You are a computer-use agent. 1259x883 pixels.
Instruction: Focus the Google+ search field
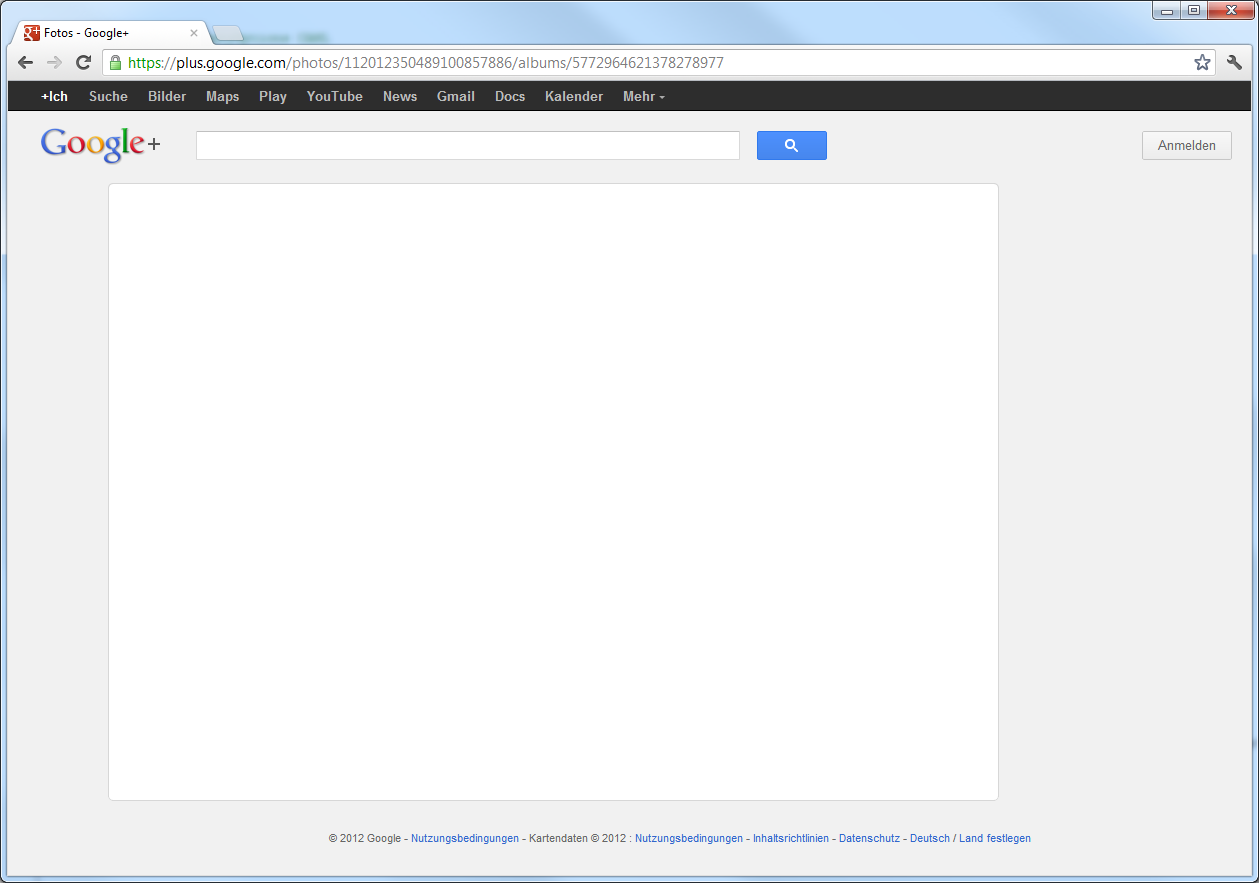(468, 145)
